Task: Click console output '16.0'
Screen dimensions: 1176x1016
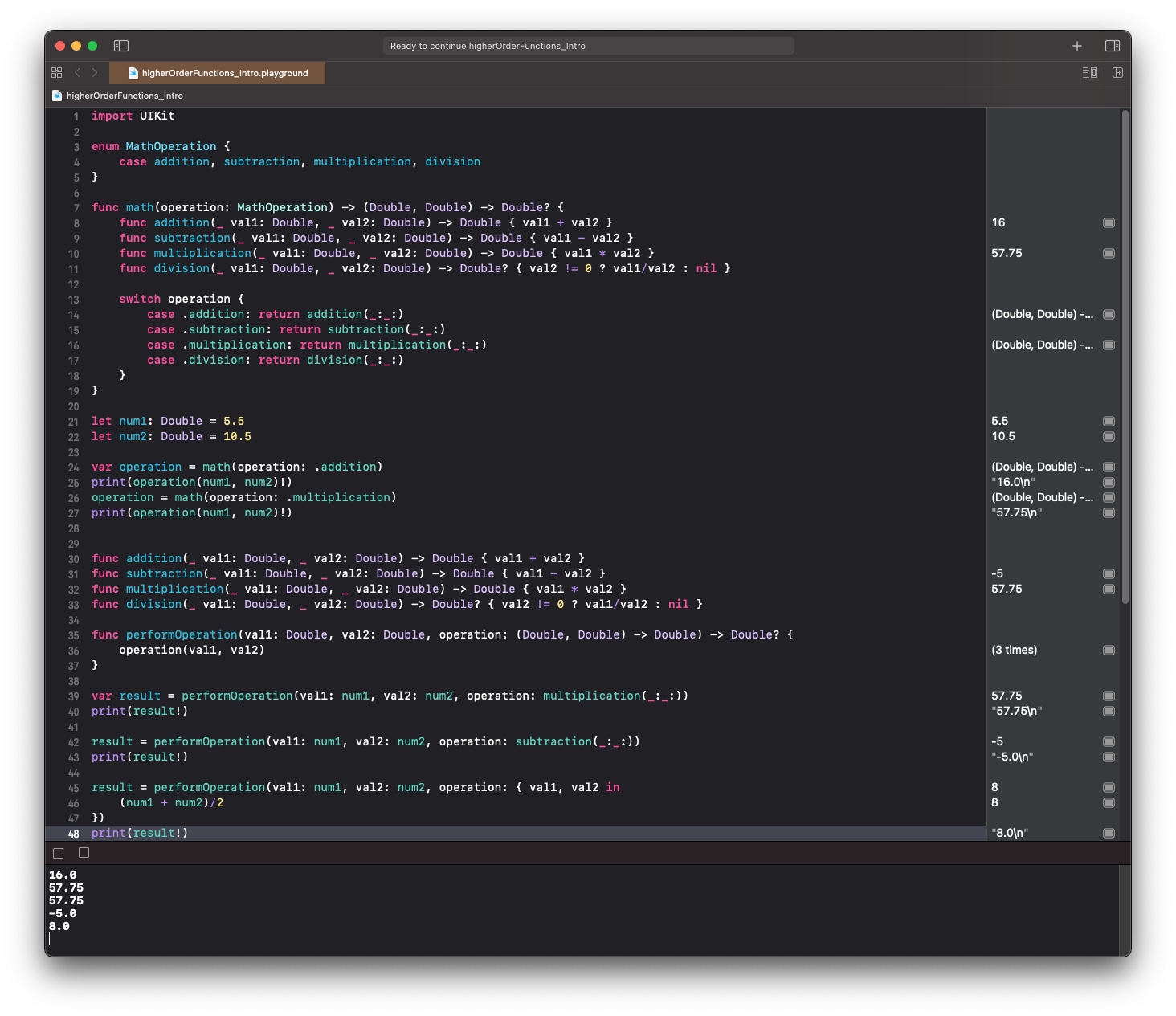Action: 63,875
